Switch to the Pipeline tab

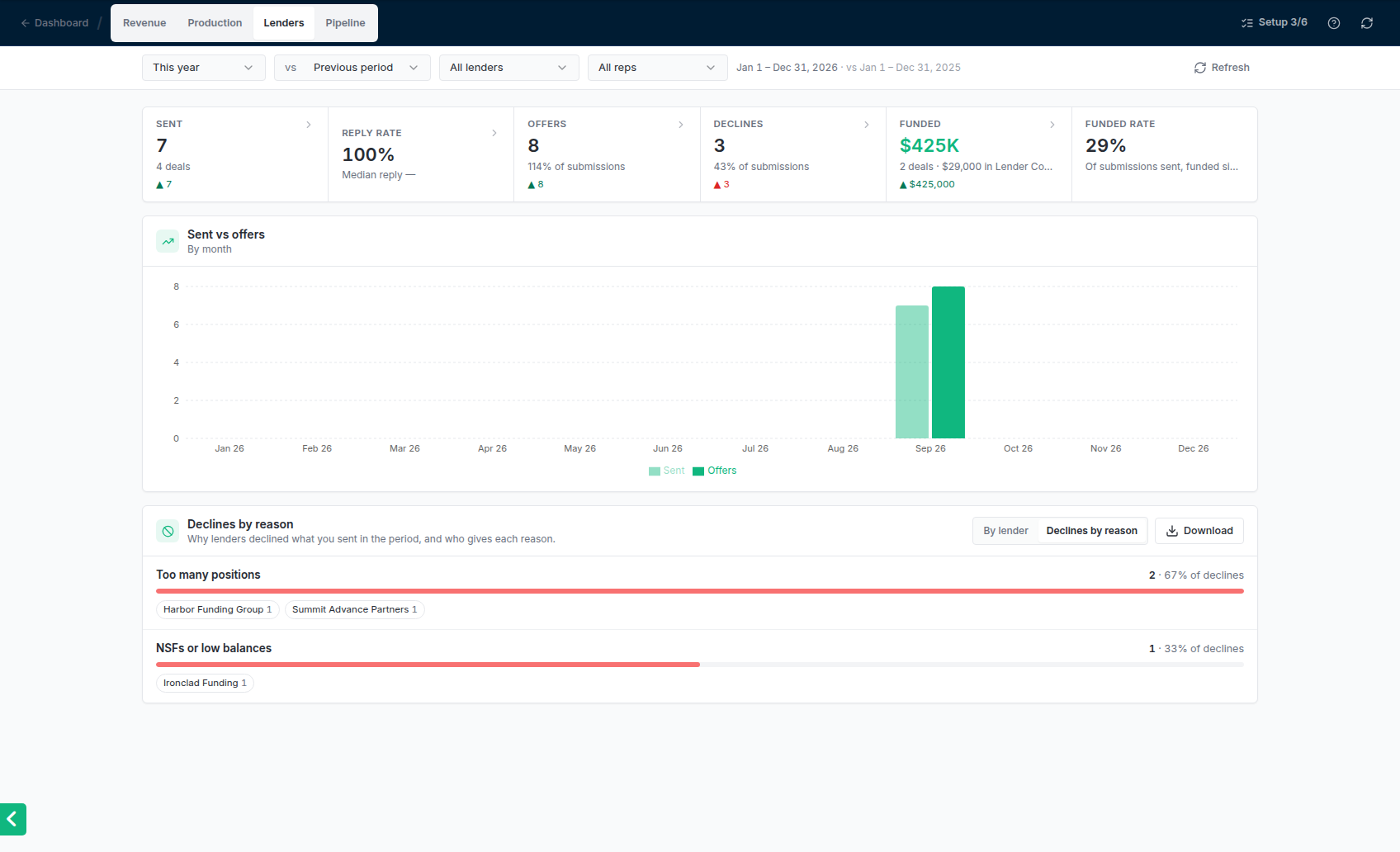coord(345,23)
